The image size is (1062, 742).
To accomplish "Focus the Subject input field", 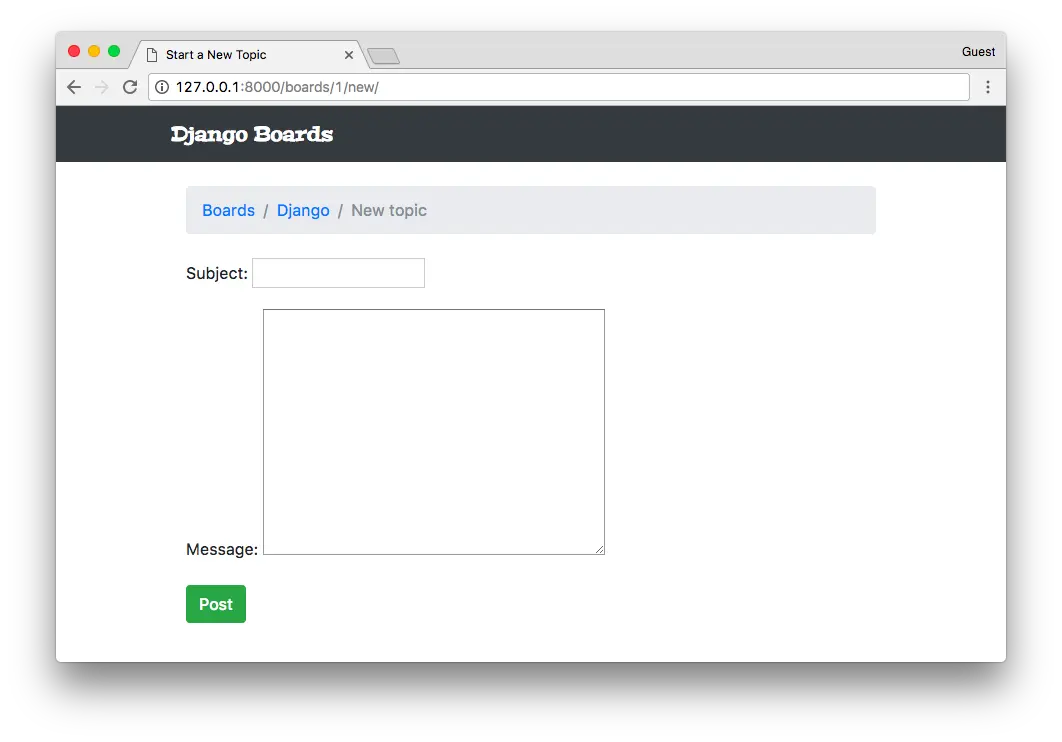I will 339,273.
